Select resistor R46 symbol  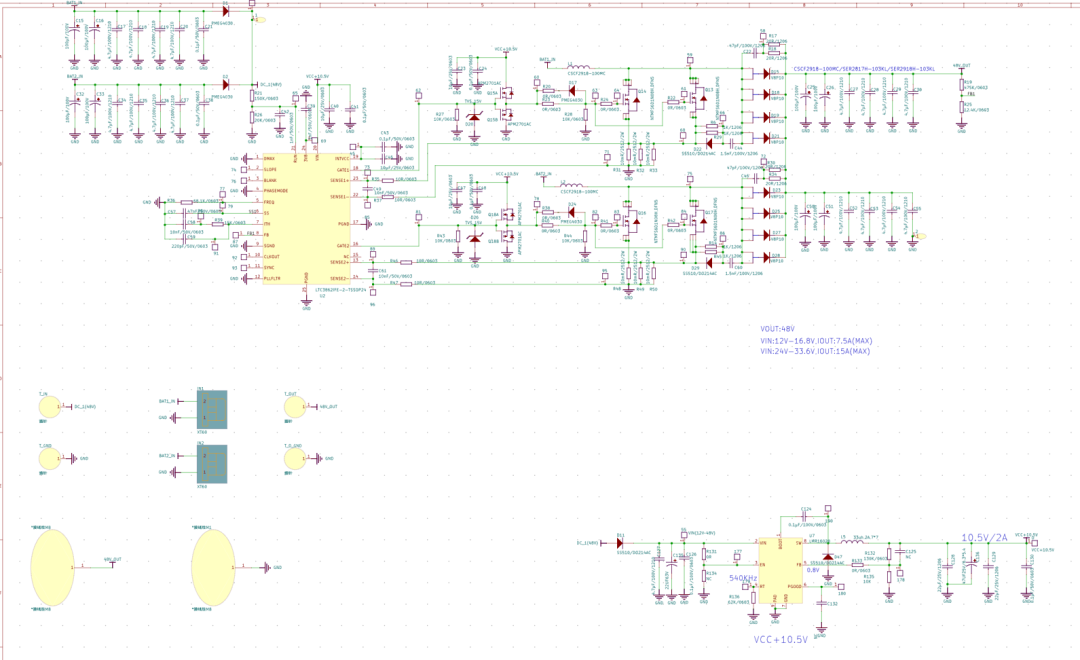[x=407, y=262]
